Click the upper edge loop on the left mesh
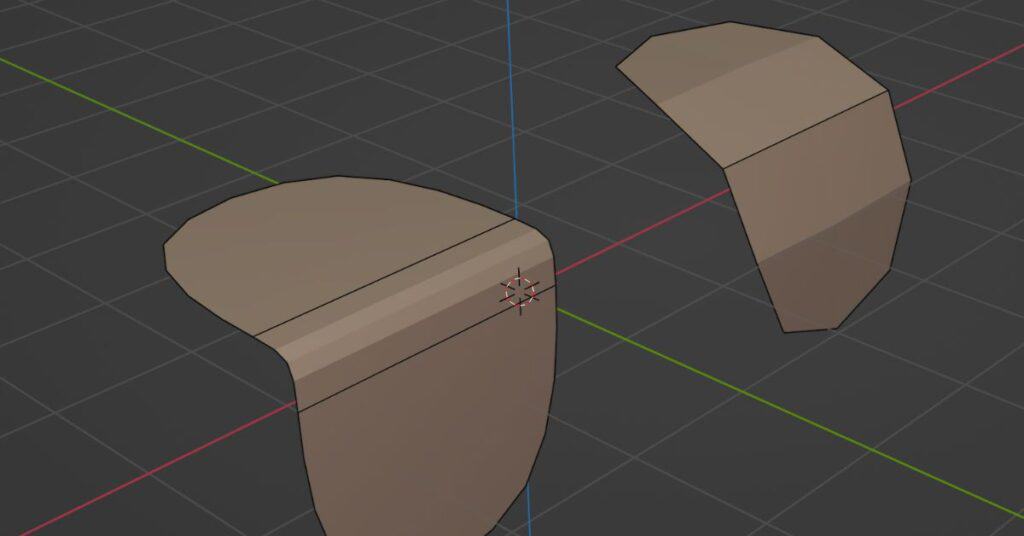The height and width of the screenshot is (536, 1024). point(385,278)
